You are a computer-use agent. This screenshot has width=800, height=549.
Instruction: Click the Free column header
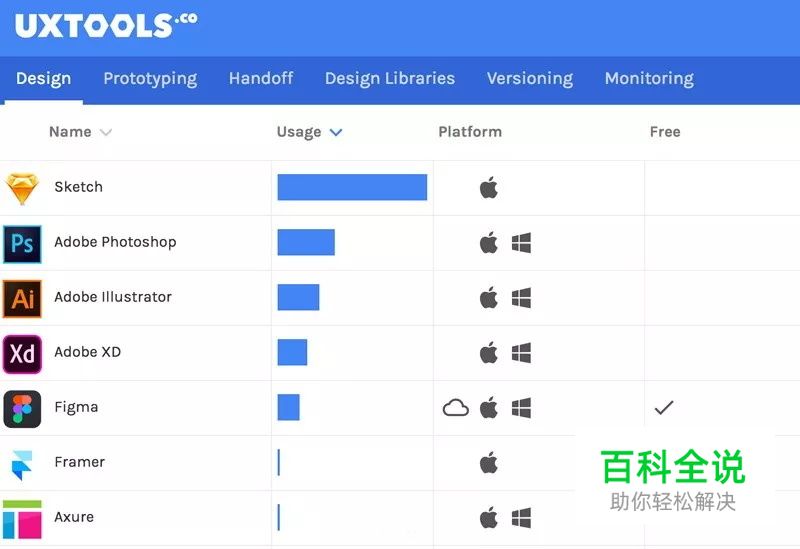click(665, 132)
